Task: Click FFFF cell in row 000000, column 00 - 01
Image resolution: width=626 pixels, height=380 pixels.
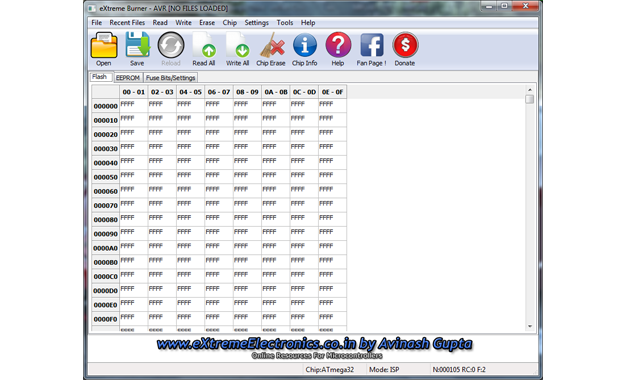Action: tap(134, 106)
